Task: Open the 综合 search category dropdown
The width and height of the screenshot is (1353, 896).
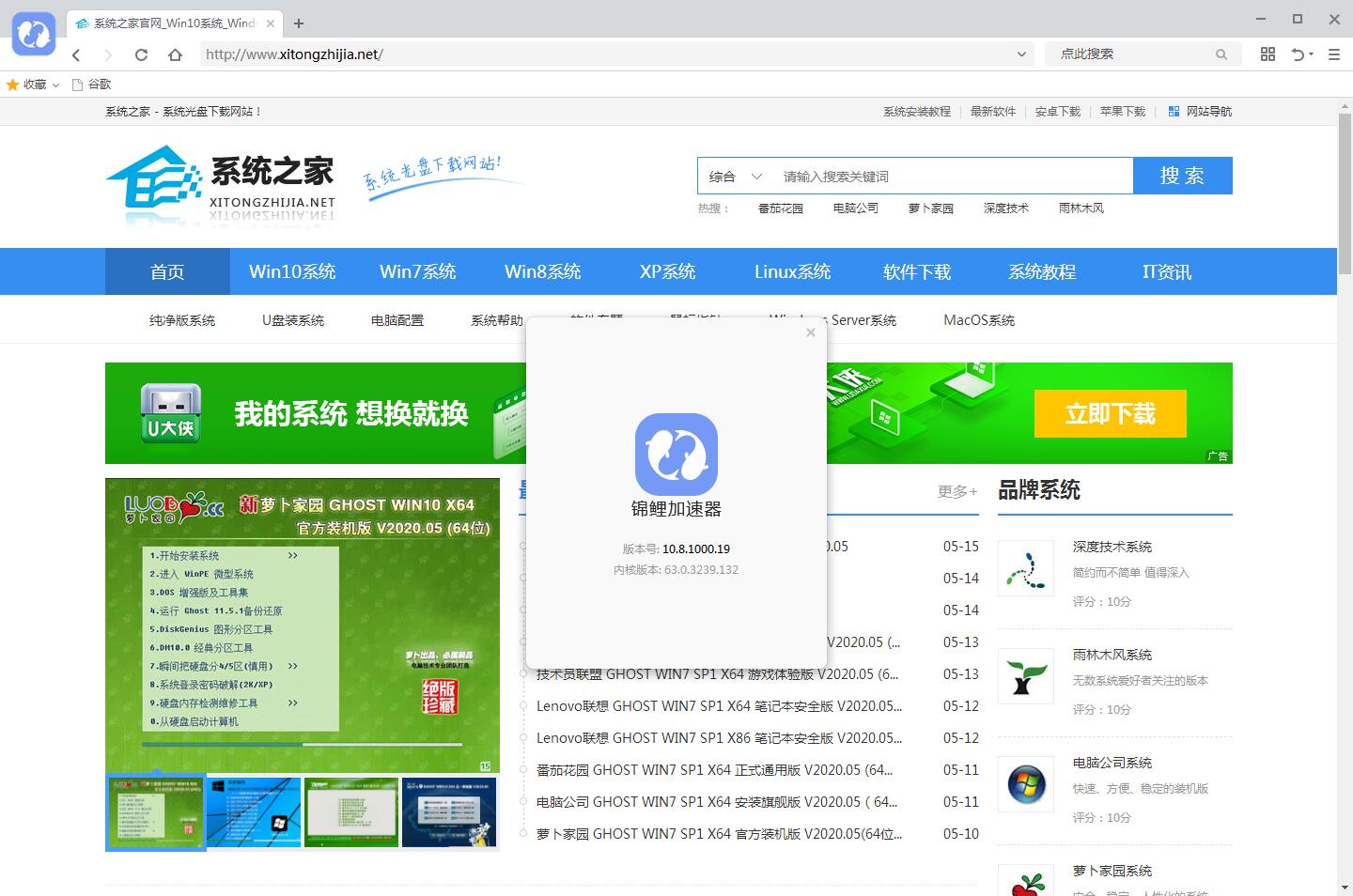Action: (736, 177)
